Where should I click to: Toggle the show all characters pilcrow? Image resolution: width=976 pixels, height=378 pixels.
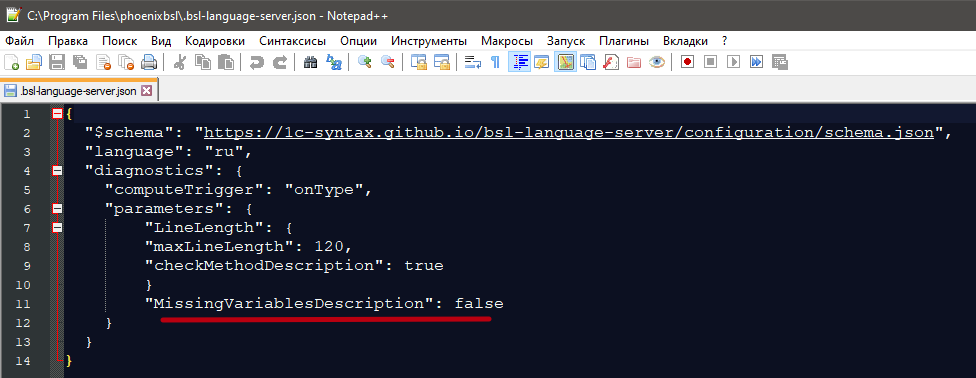[495, 62]
